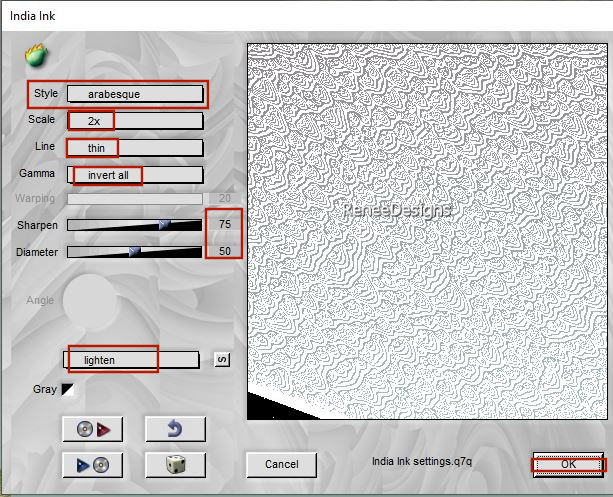This screenshot has width=613, height=497.
Task: Click the Diameter value field showing 50
Action: [225, 251]
